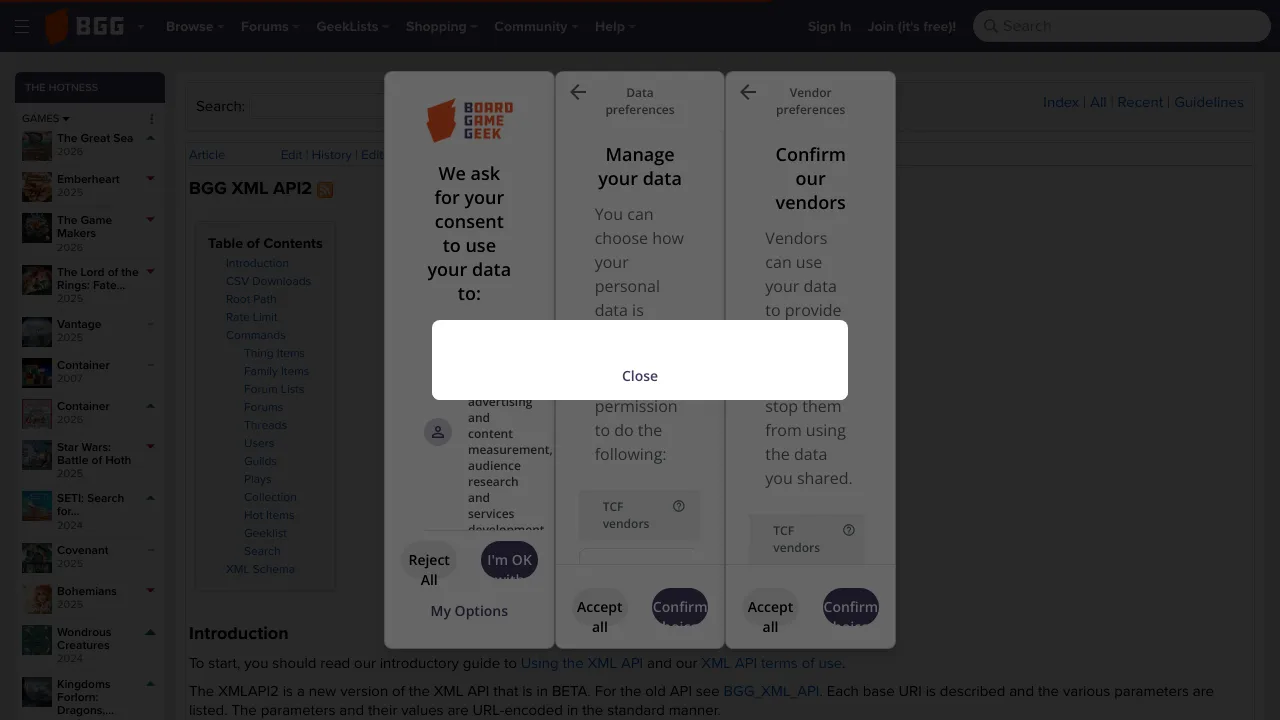Jump to XML Schema in Table of Contents

click(260, 569)
